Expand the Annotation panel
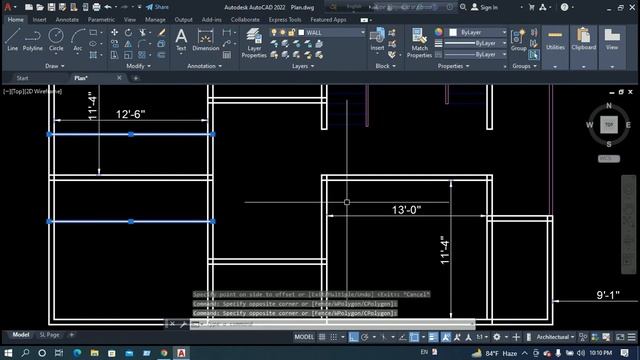This screenshot has width=640, height=360. [x=204, y=66]
